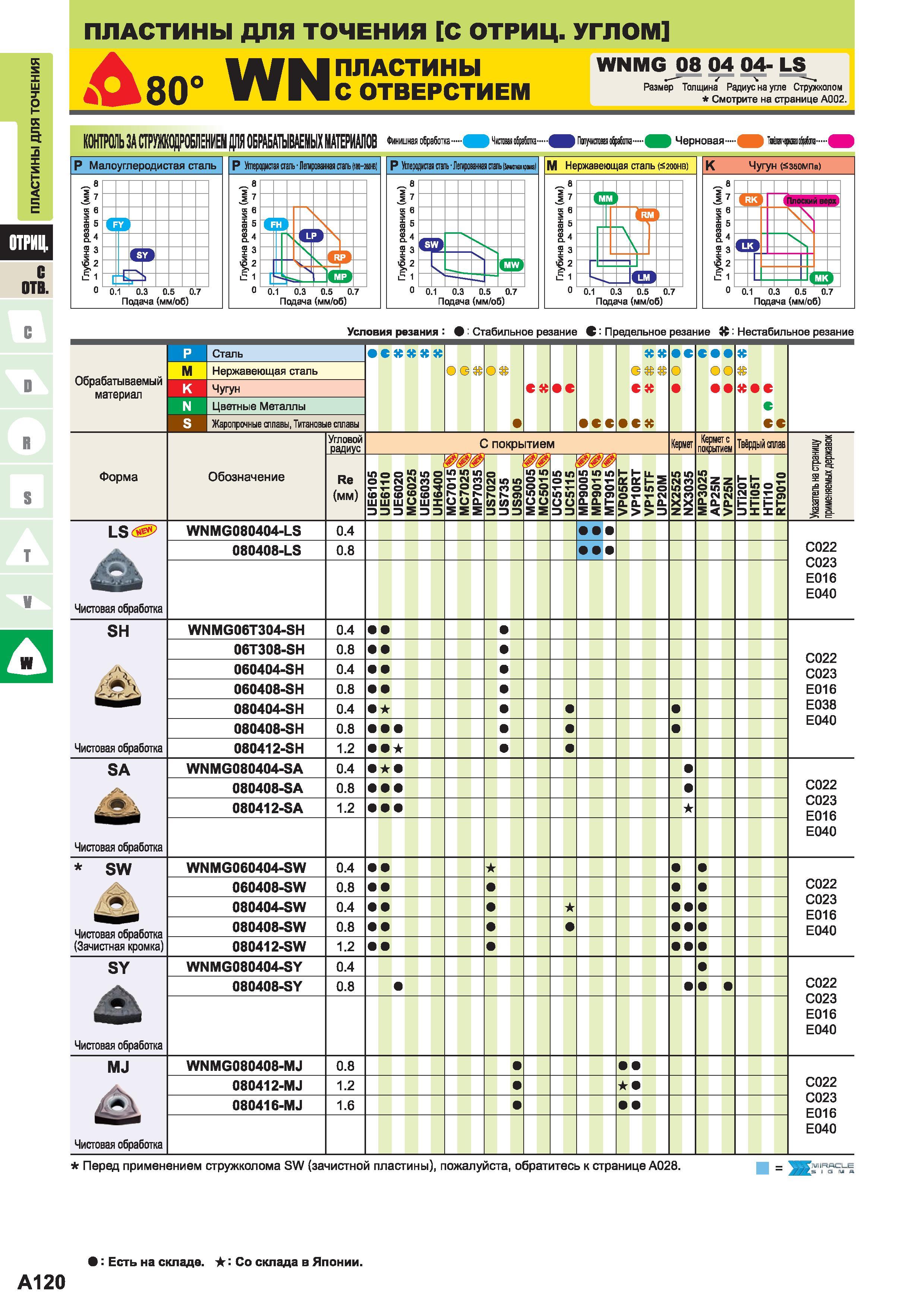Click the blue P badge beside Сталь
The height and width of the screenshot is (1308, 924).
[187, 354]
